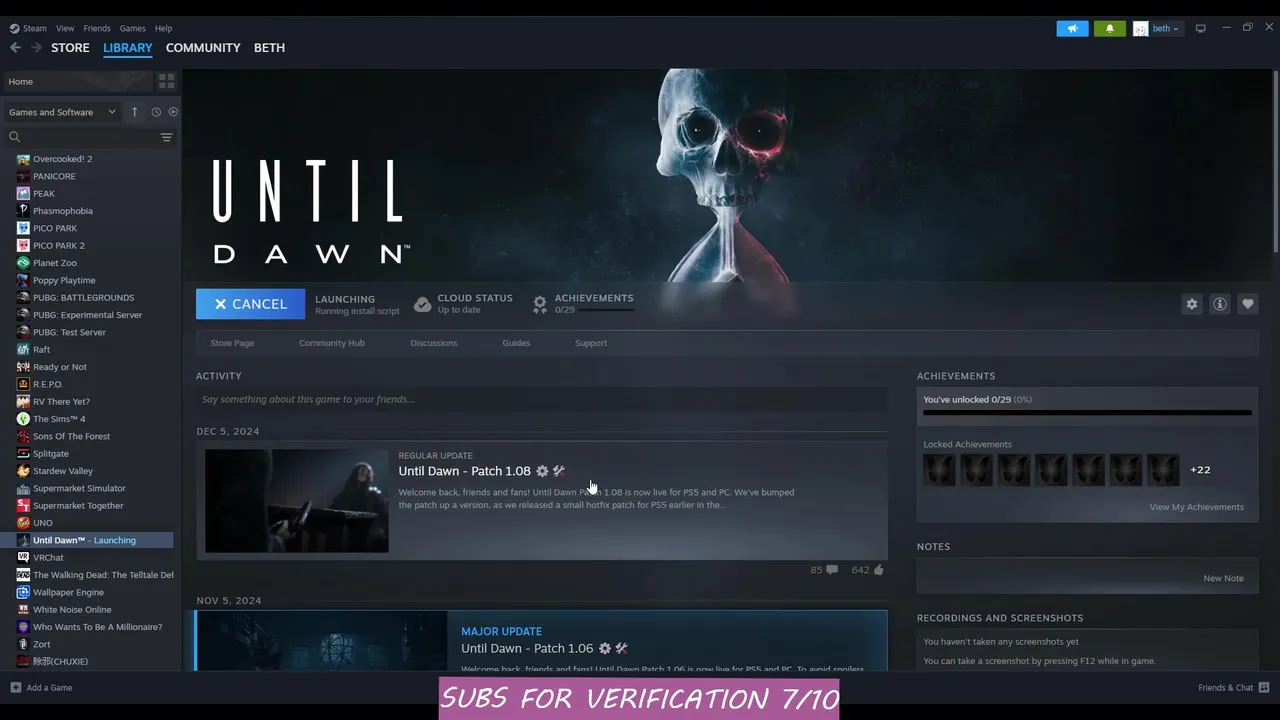Click the library search magnifier icon
Image resolution: width=1280 pixels, height=720 pixels.
tap(14, 137)
